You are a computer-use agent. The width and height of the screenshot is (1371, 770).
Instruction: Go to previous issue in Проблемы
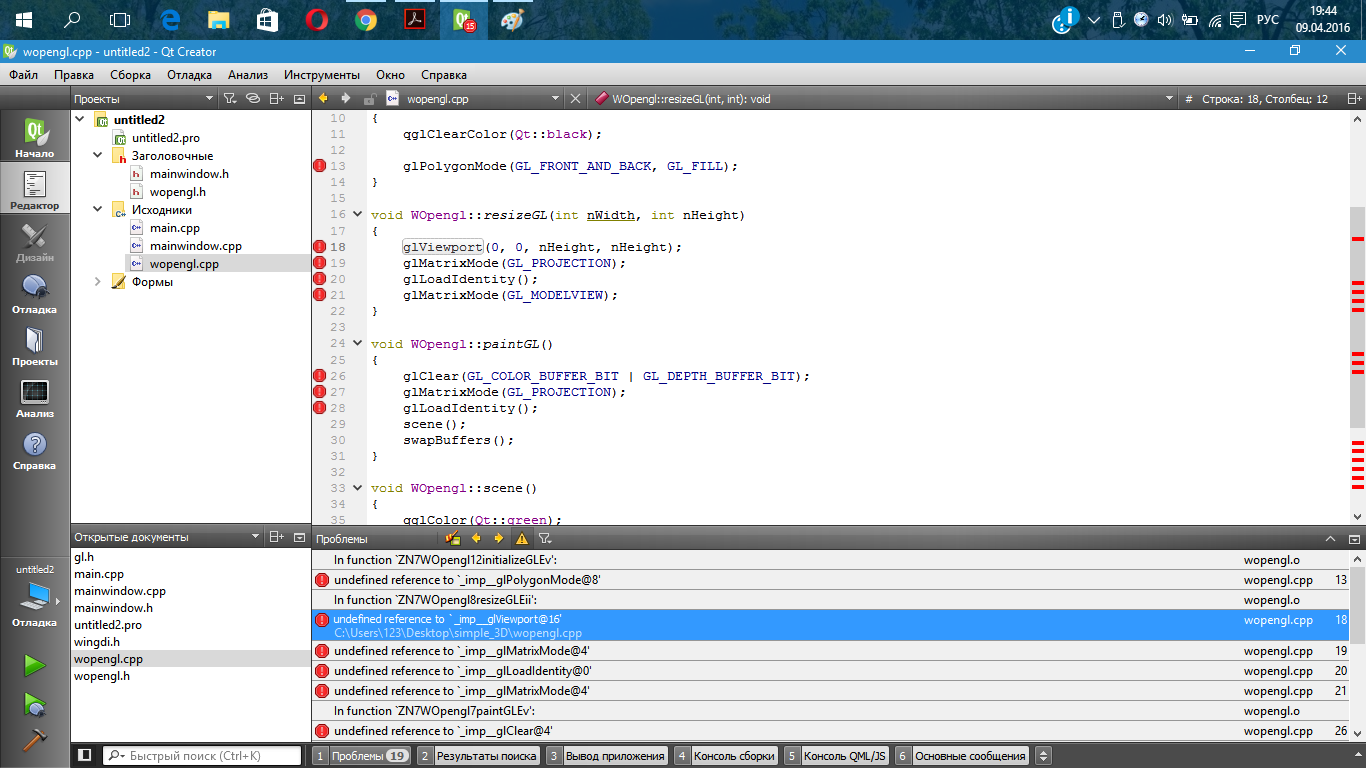point(476,538)
